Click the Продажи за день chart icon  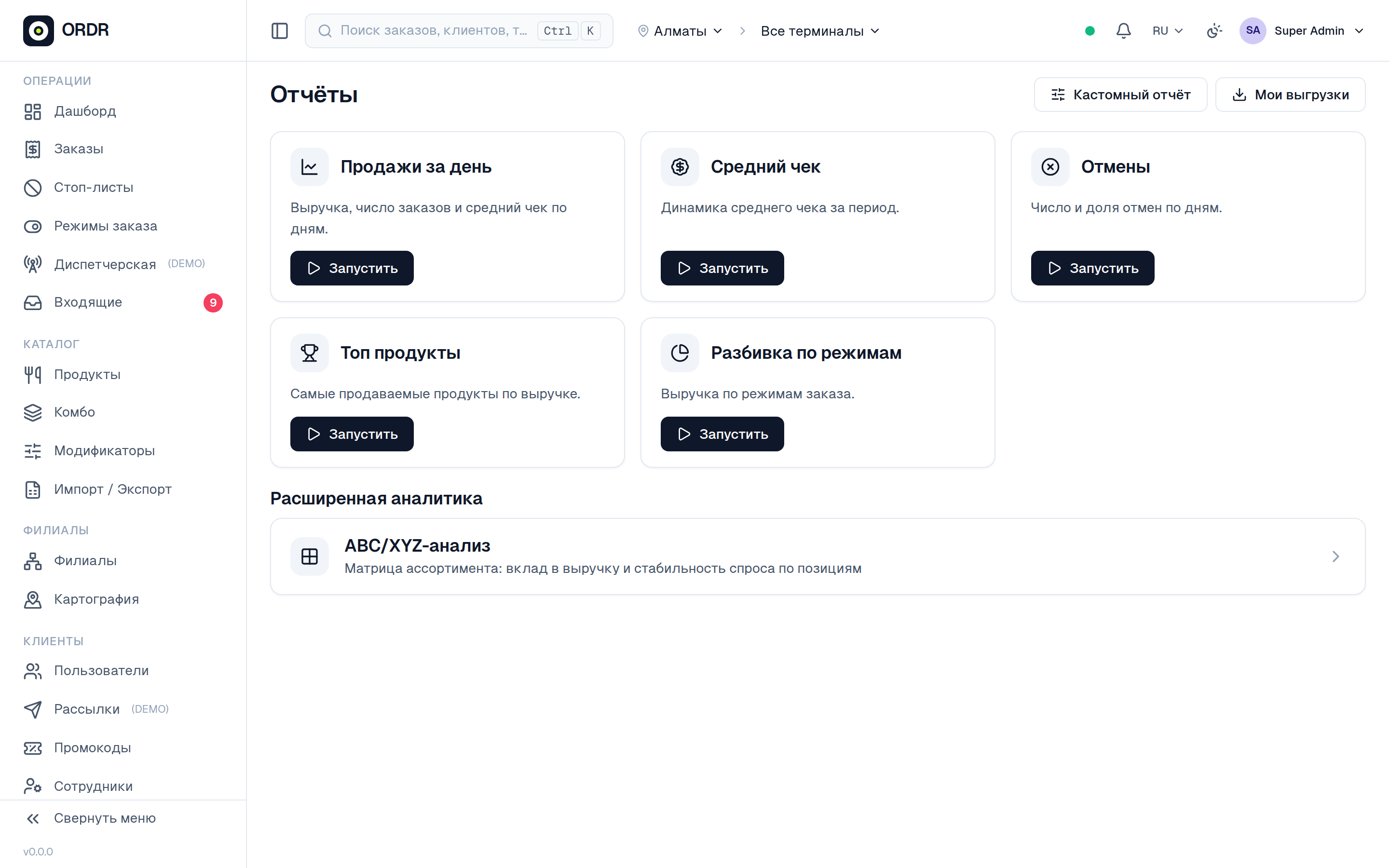[309, 167]
